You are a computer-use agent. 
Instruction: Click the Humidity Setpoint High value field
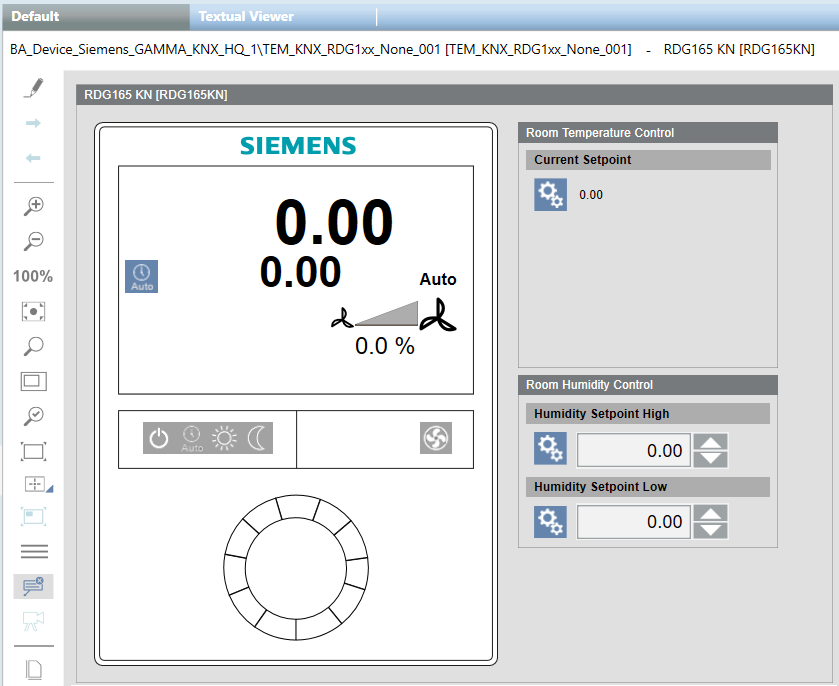pyautogui.click(x=634, y=450)
